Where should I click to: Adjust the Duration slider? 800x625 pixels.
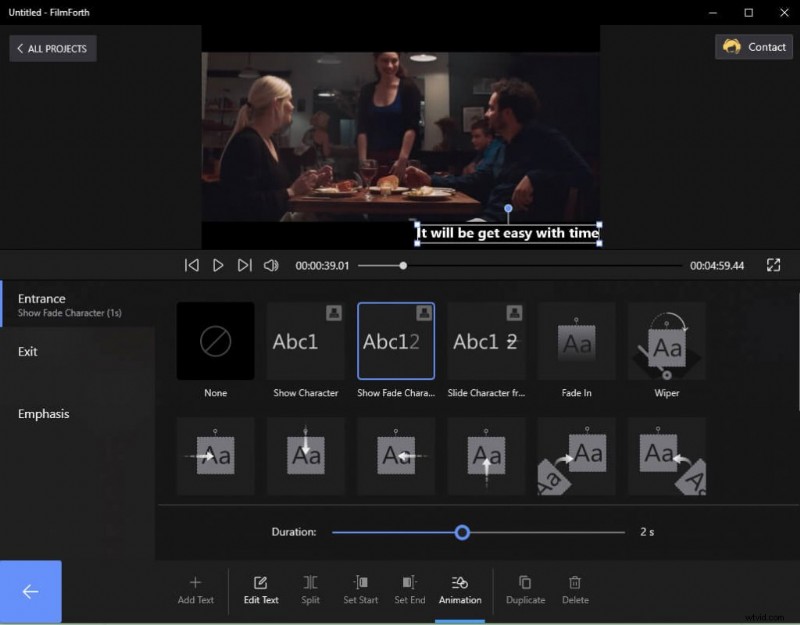click(x=462, y=533)
